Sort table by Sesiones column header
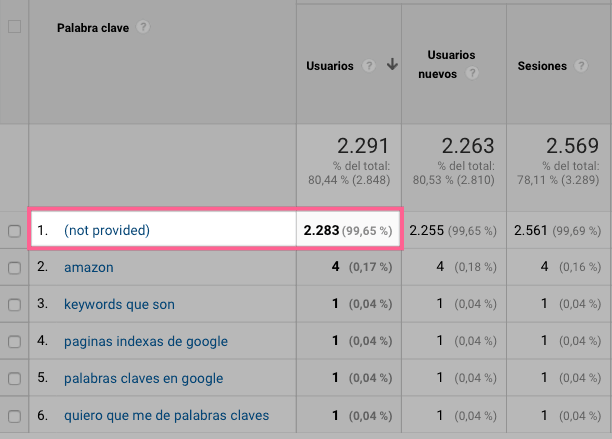The height and width of the screenshot is (439, 612). [x=542, y=66]
